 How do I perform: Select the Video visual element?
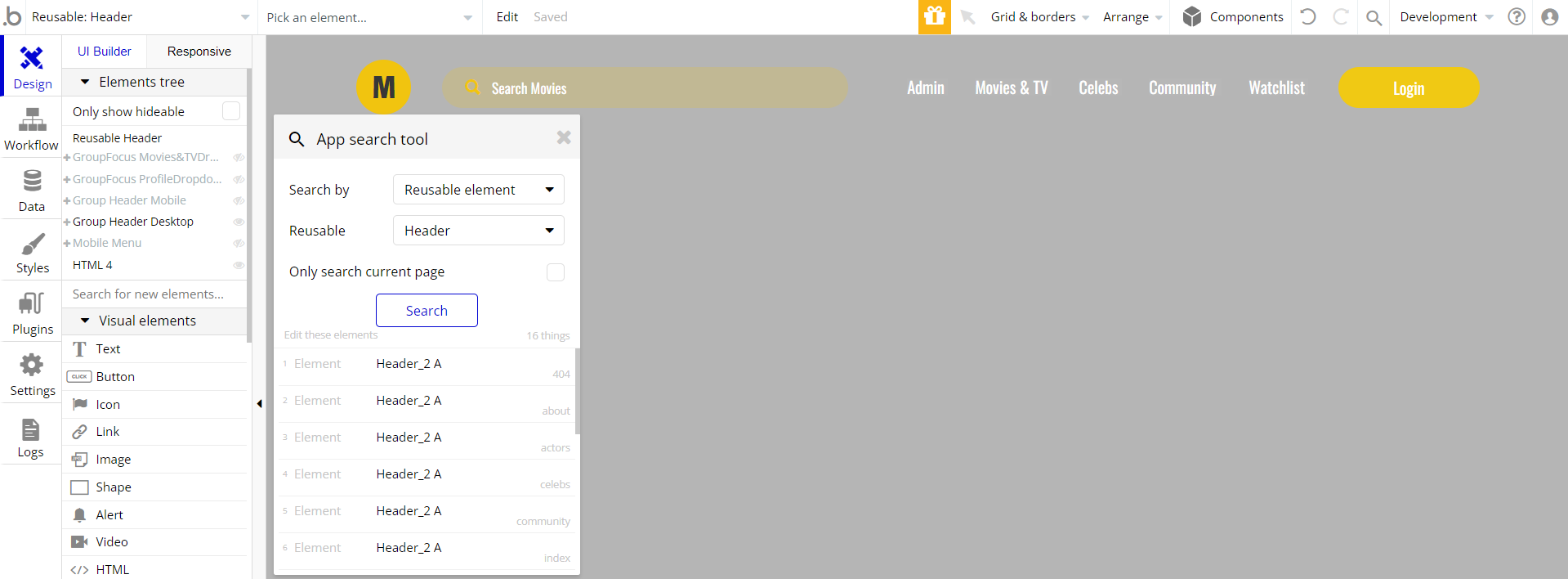(x=154, y=541)
